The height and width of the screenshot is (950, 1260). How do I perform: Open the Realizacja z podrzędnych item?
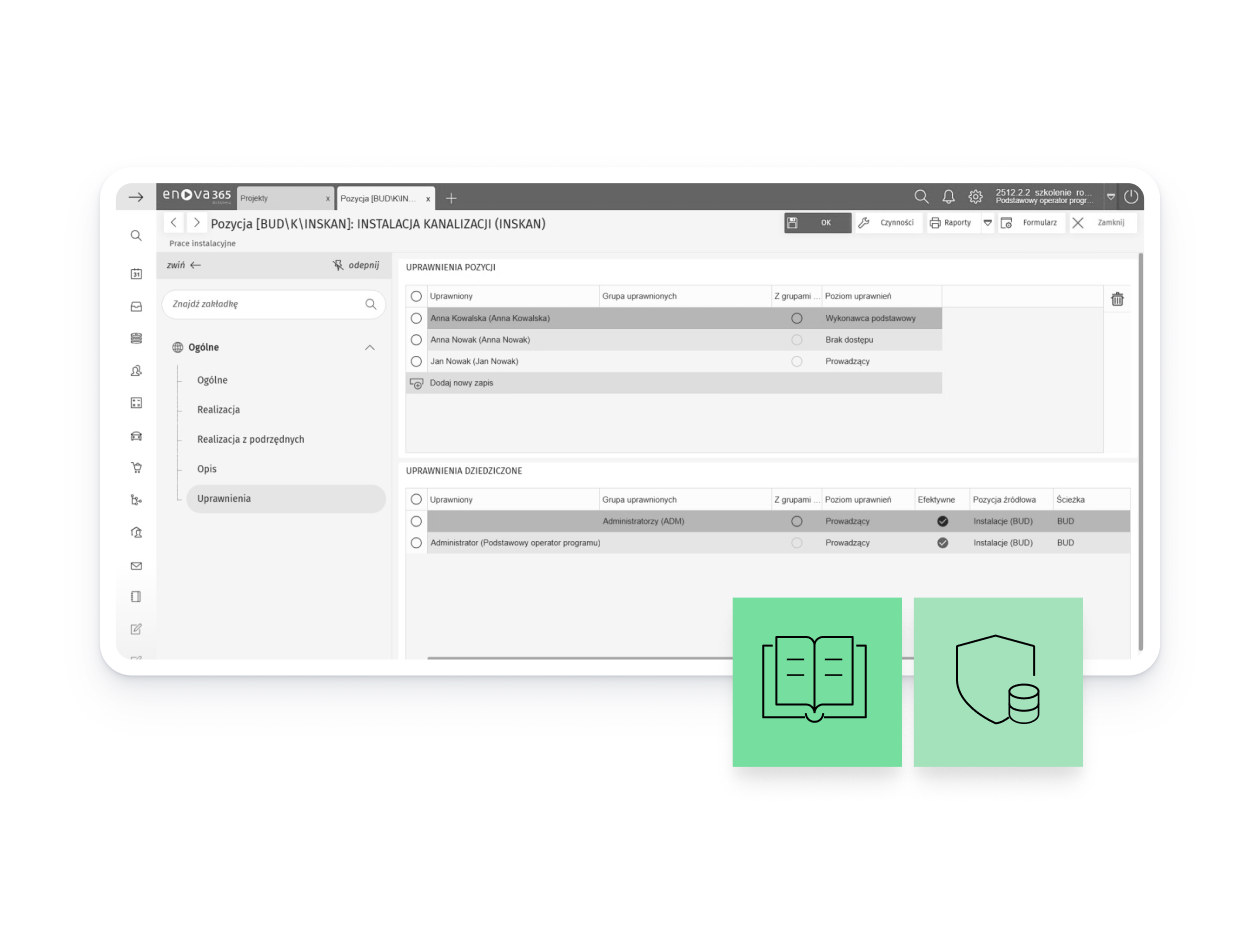250,439
